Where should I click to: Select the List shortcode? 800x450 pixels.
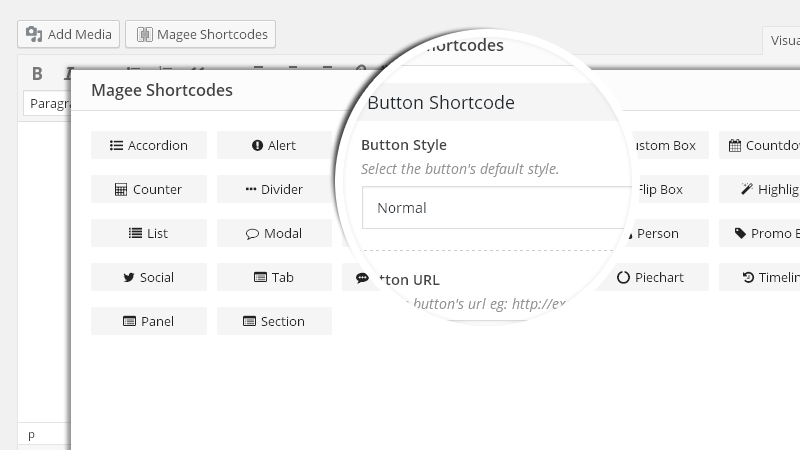pos(149,233)
